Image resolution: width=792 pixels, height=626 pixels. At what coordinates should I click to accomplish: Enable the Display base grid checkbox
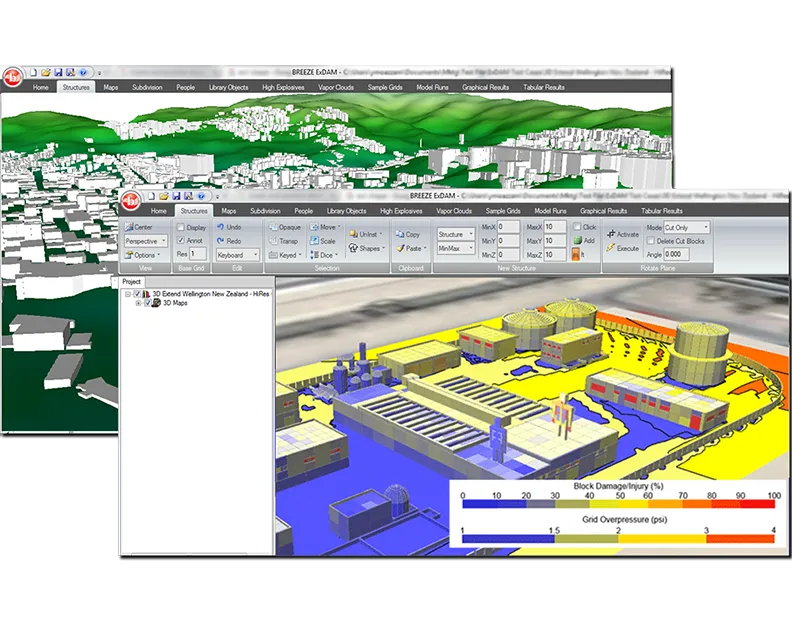[x=180, y=227]
